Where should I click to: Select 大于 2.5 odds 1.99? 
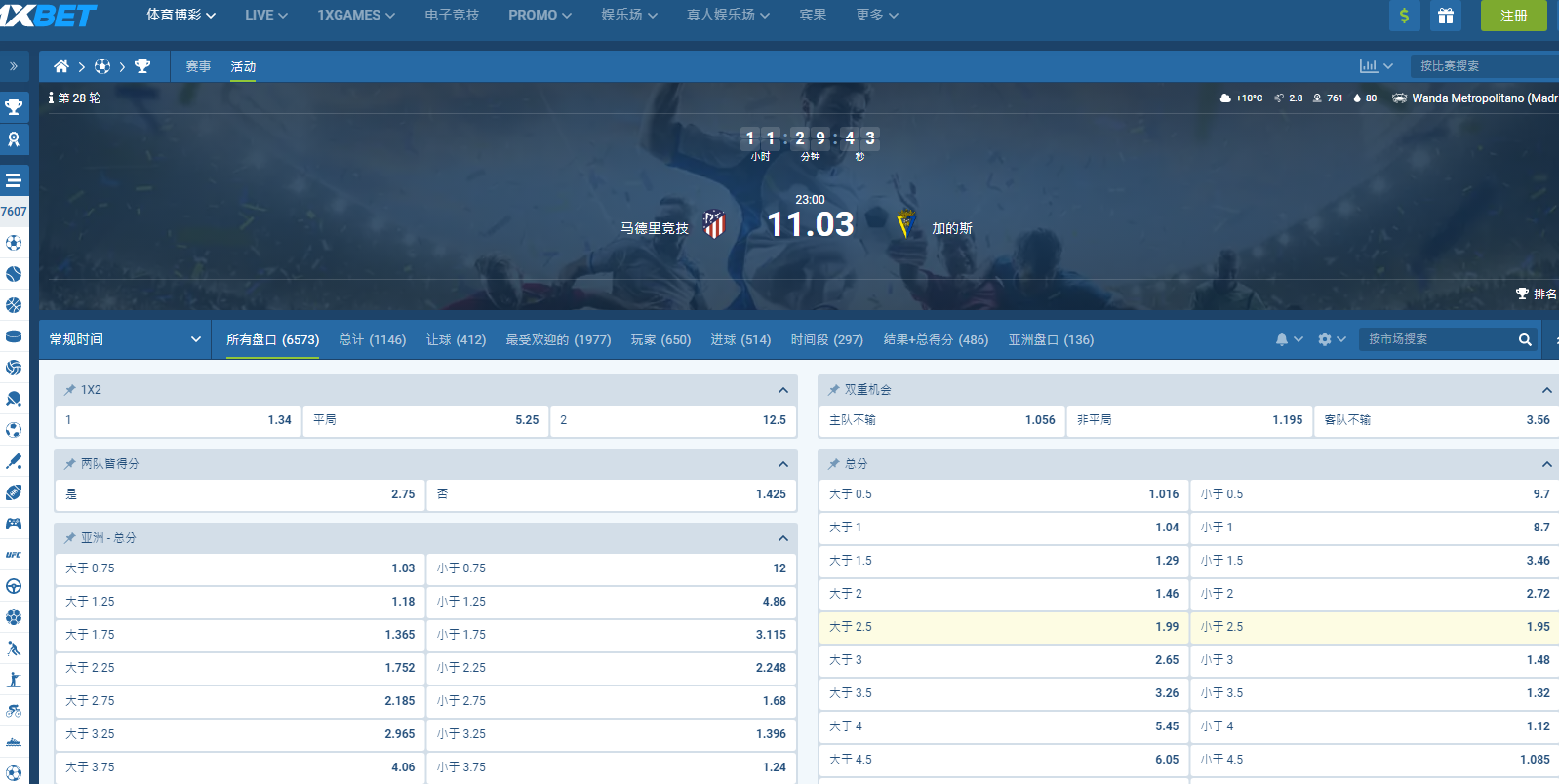1003,627
